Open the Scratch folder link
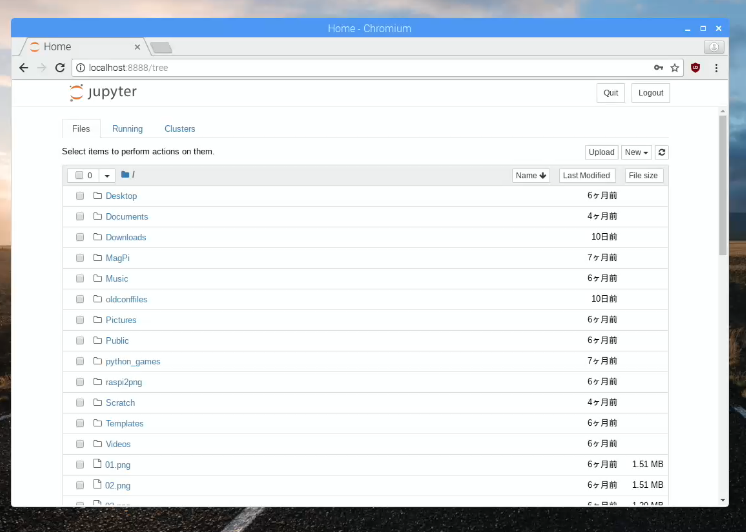746x532 pixels. tap(120, 403)
